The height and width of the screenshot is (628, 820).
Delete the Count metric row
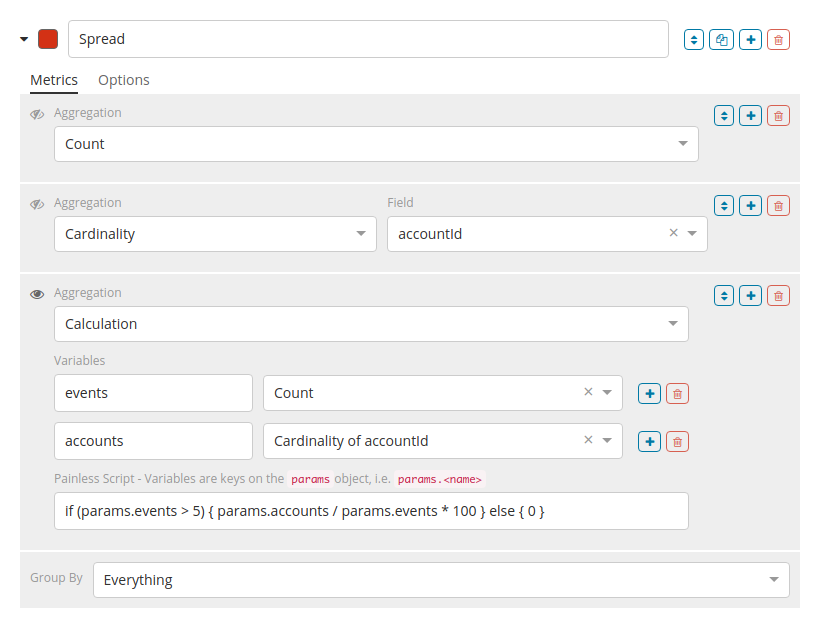778,116
